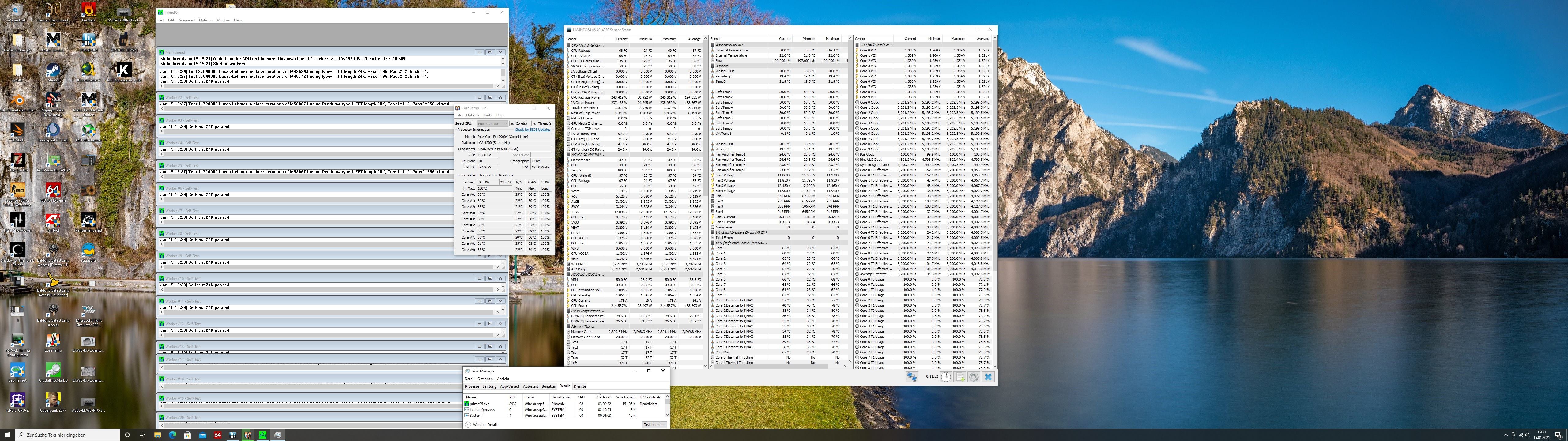Screen dimensions: 1568x441
Task: Show hidden system tray icons
Action: pos(1506,435)
